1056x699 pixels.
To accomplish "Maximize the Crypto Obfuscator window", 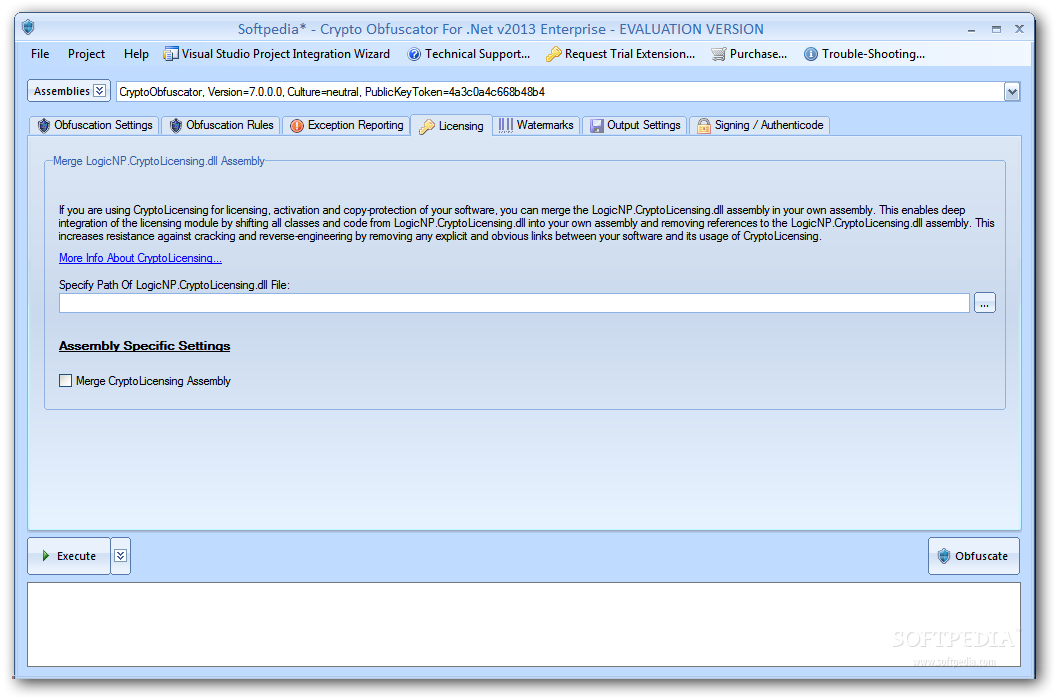I will (996, 29).
